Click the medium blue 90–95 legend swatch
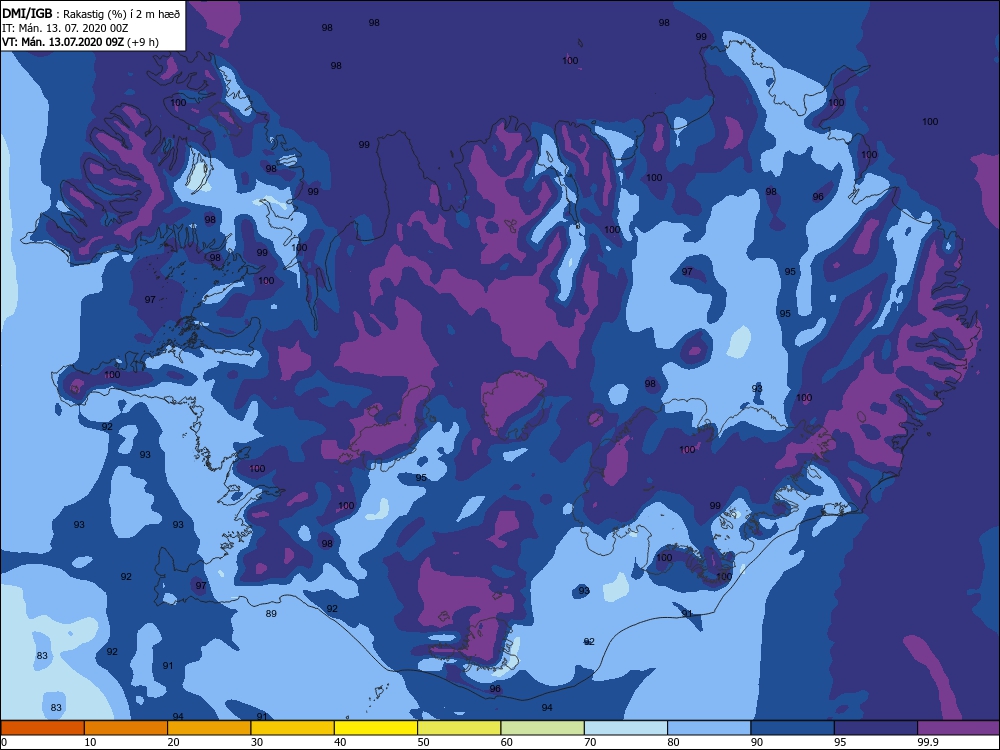 click(793, 728)
